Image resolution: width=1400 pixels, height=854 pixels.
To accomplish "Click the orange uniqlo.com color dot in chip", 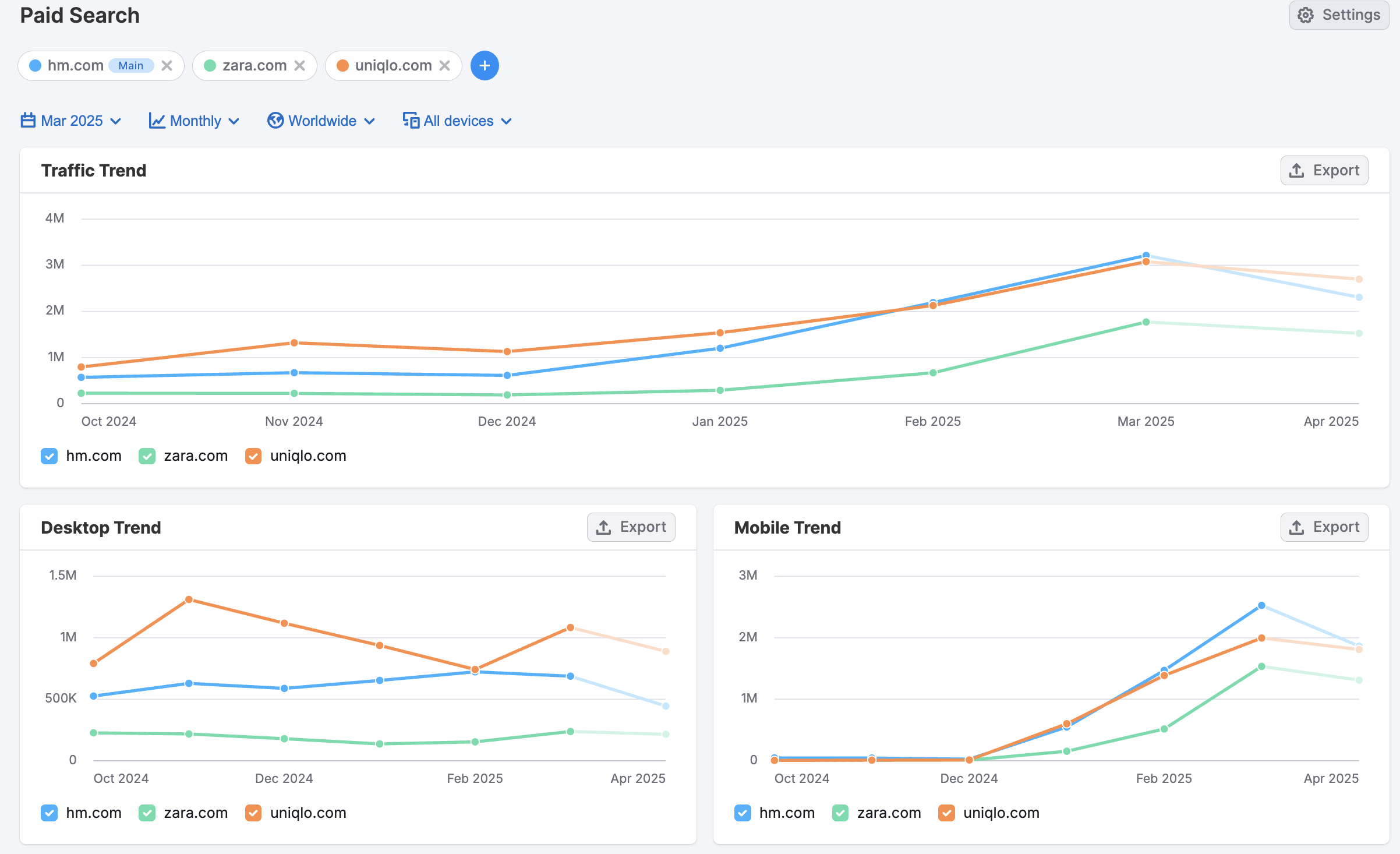I will coord(343,66).
